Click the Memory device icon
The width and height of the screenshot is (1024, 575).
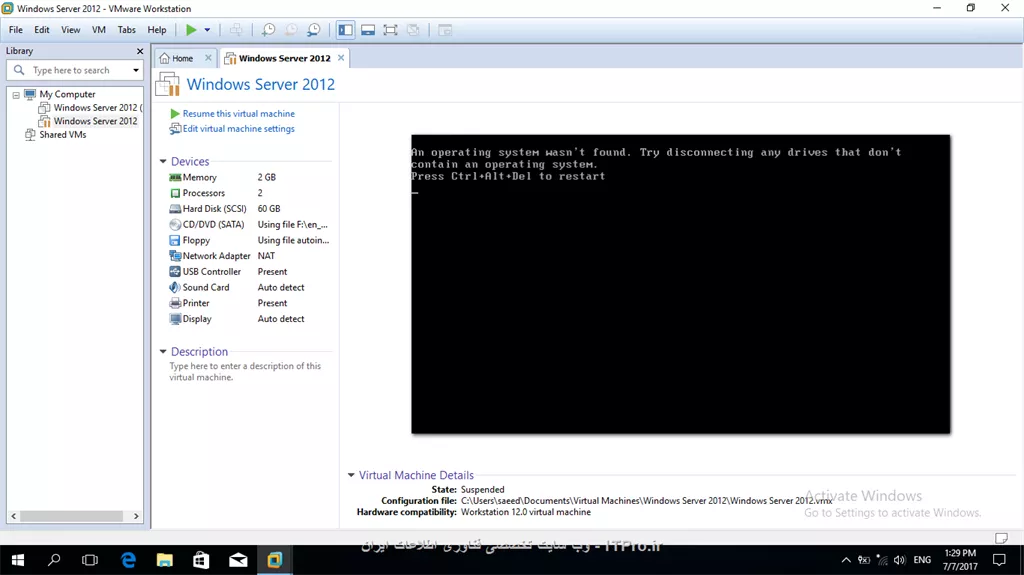click(x=175, y=177)
